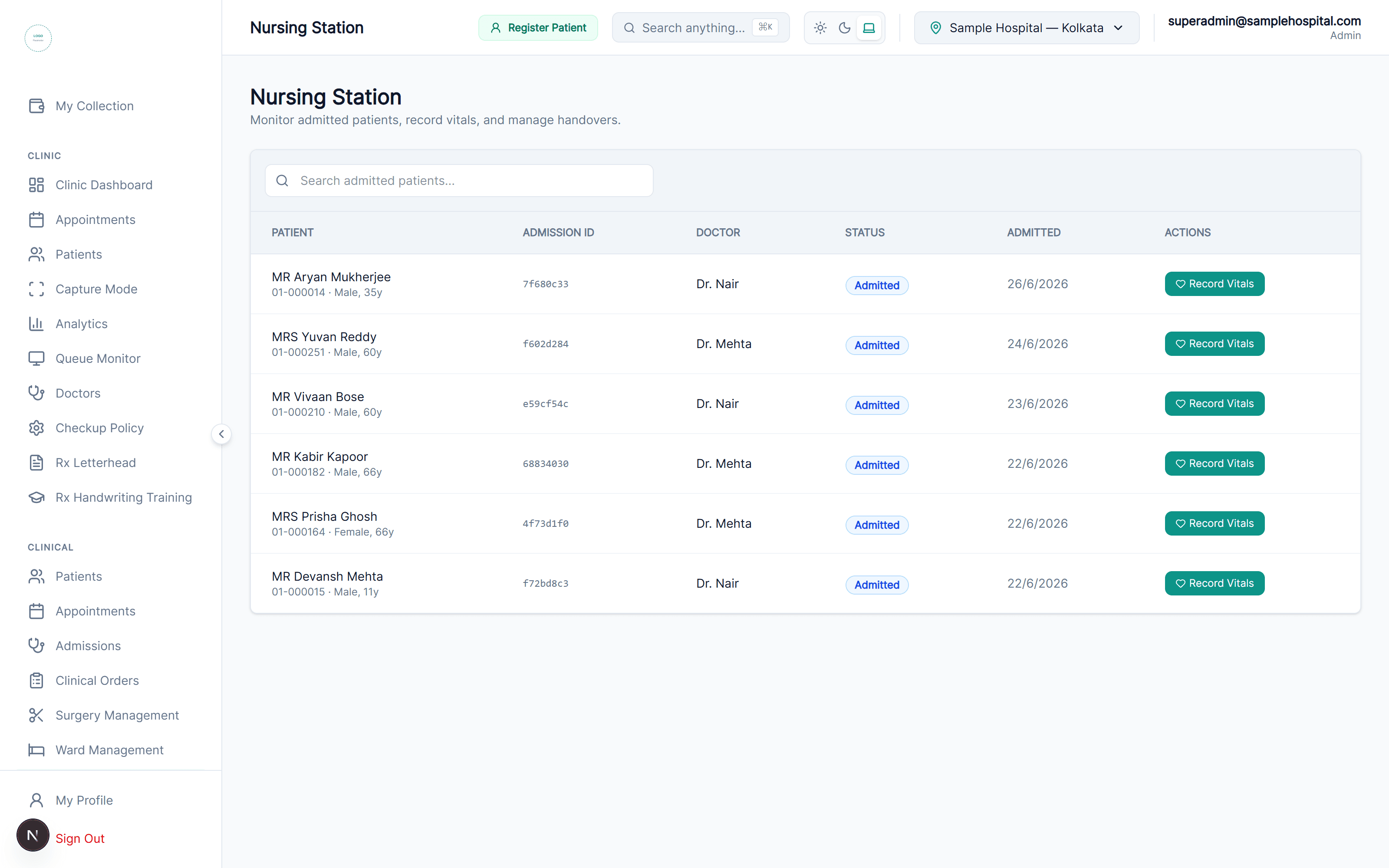Screen dimensions: 1389x868
Task: Open Sample Hospital — Kolkata location dropdown
Action: (x=1026, y=27)
